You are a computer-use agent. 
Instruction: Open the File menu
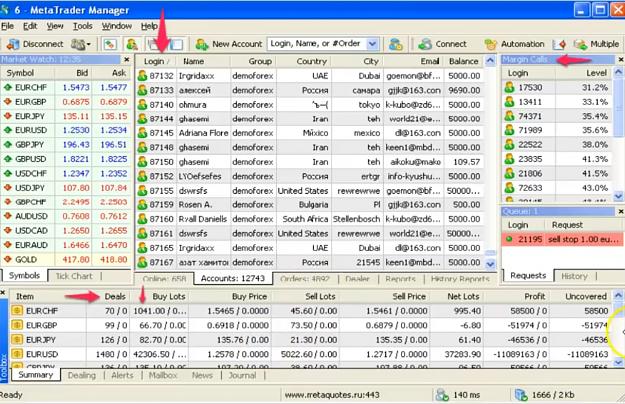pyautogui.click(x=7, y=26)
